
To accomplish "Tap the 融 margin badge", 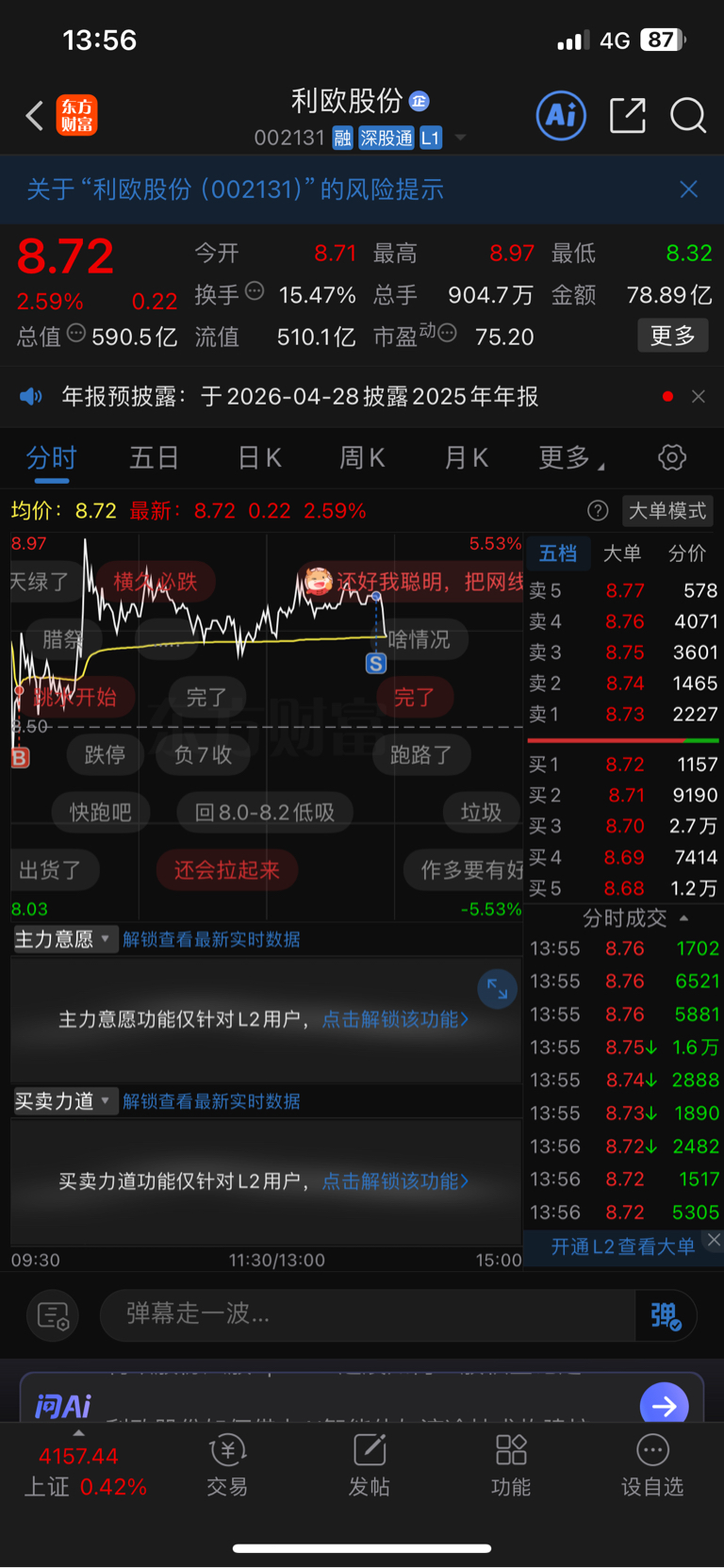I will [x=343, y=138].
